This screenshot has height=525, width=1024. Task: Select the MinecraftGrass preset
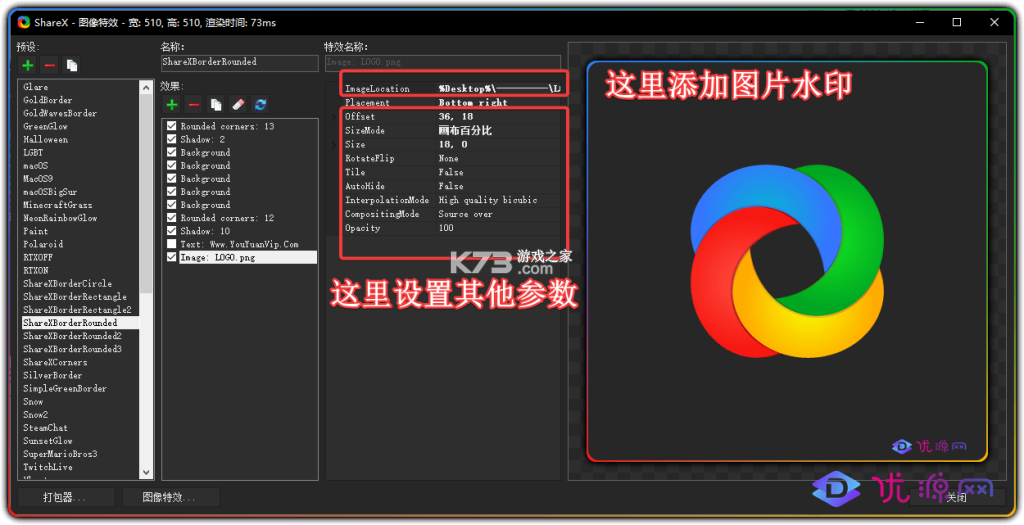pyautogui.click(x=57, y=205)
